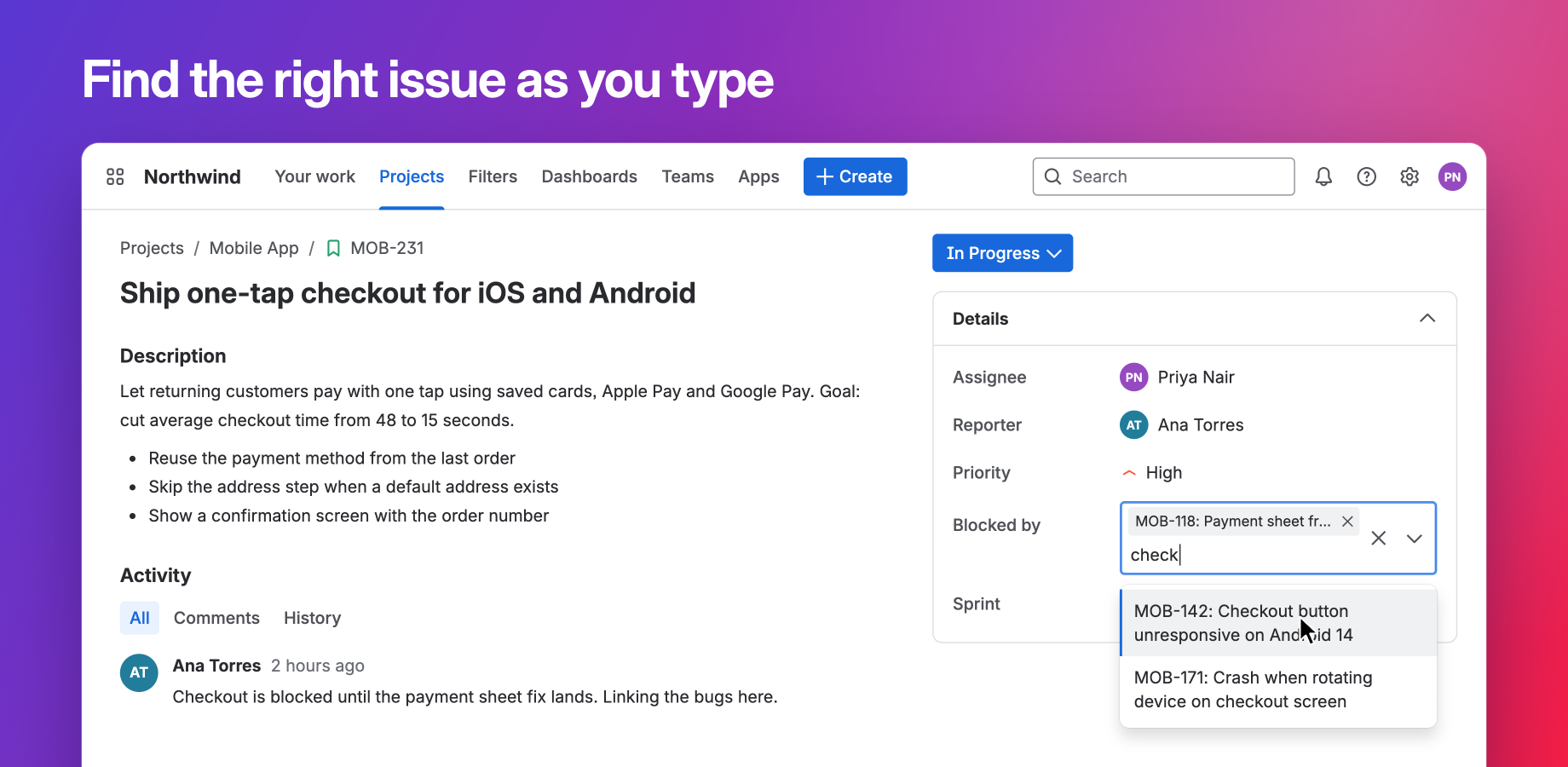Click the green bookmark icon beside MOB-231
The height and width of the screenshot is (767, 1568).
coord(333,248)
